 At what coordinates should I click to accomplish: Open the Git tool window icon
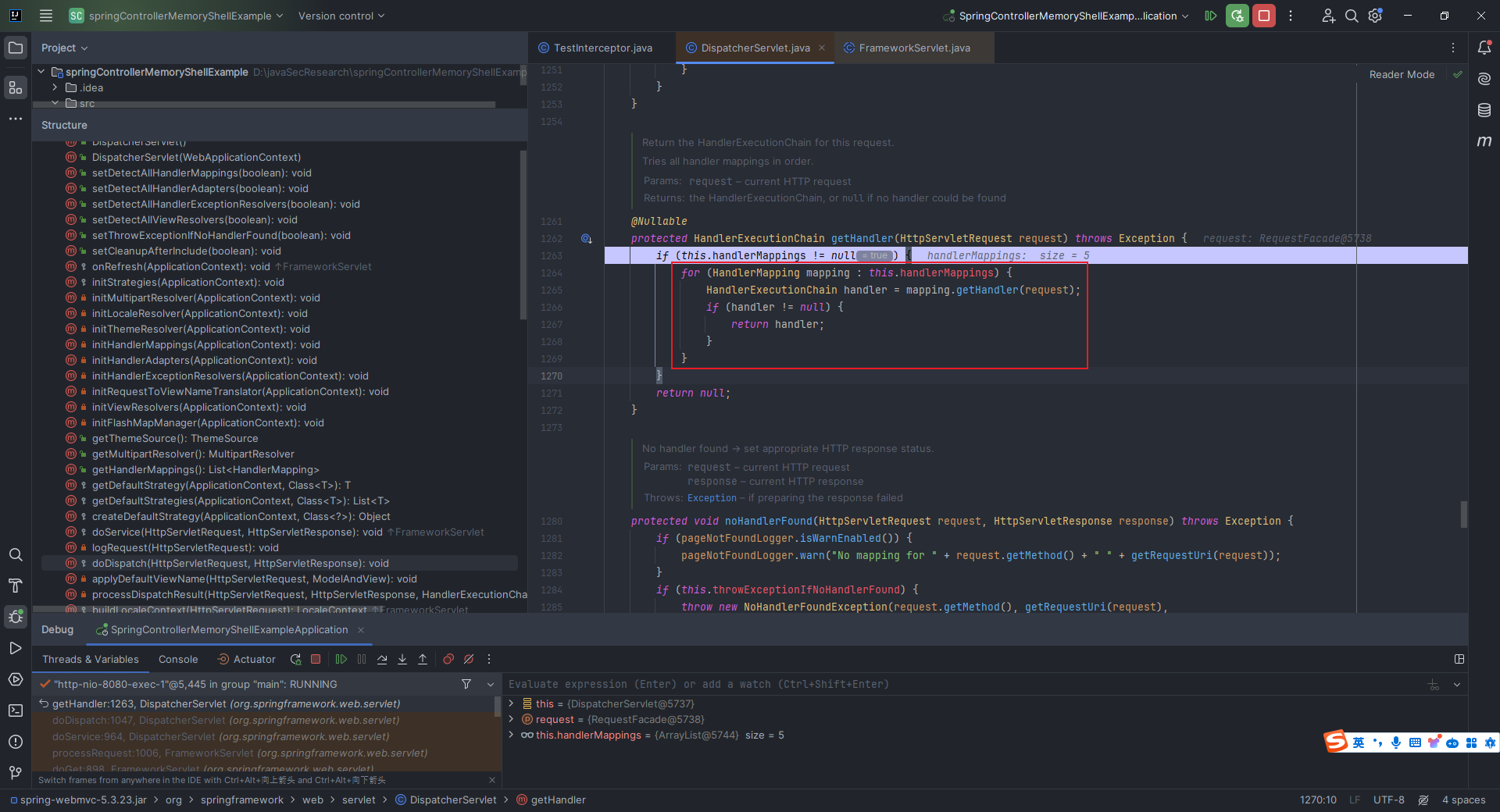(x=16, y=773)
